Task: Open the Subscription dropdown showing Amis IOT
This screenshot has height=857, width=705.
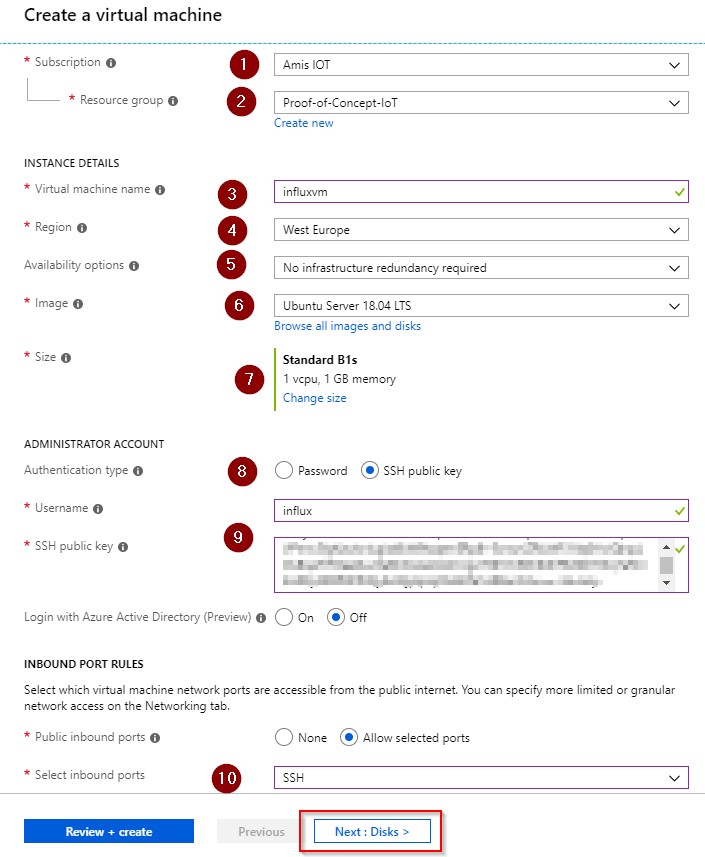Action: click(x=480, y=65)
